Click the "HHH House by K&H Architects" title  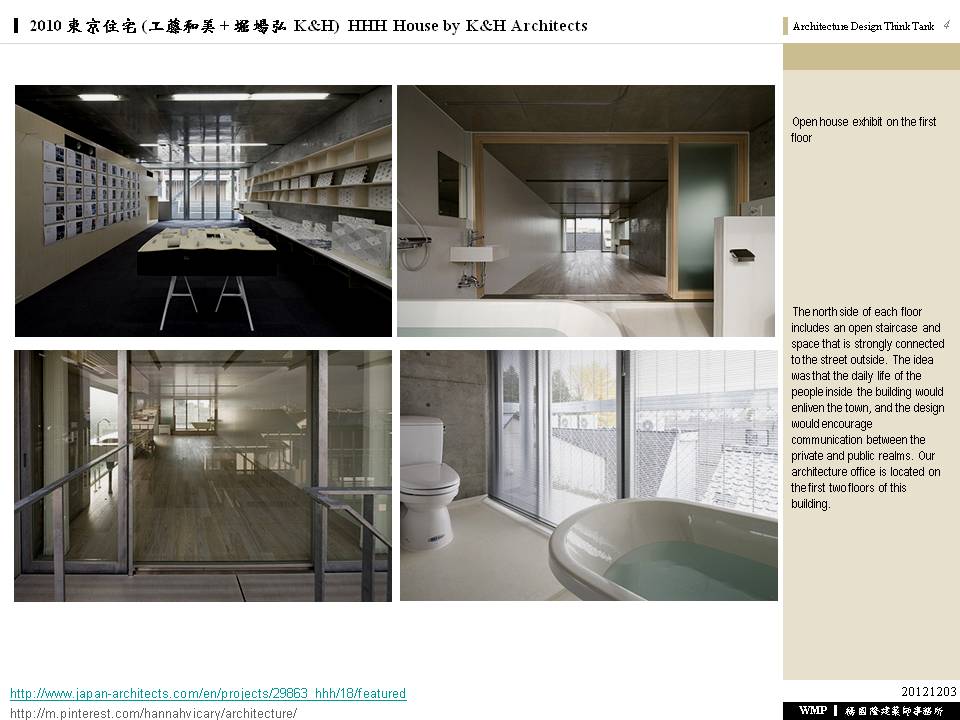(x=467, y=26)
